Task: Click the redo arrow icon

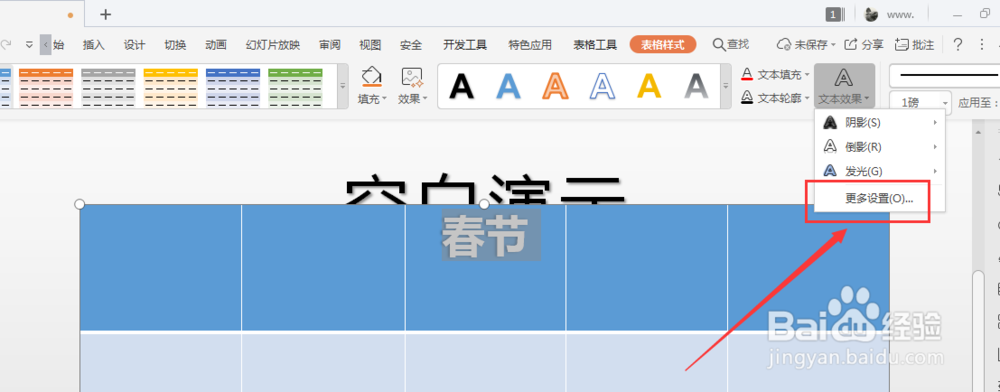Action: 6,45
